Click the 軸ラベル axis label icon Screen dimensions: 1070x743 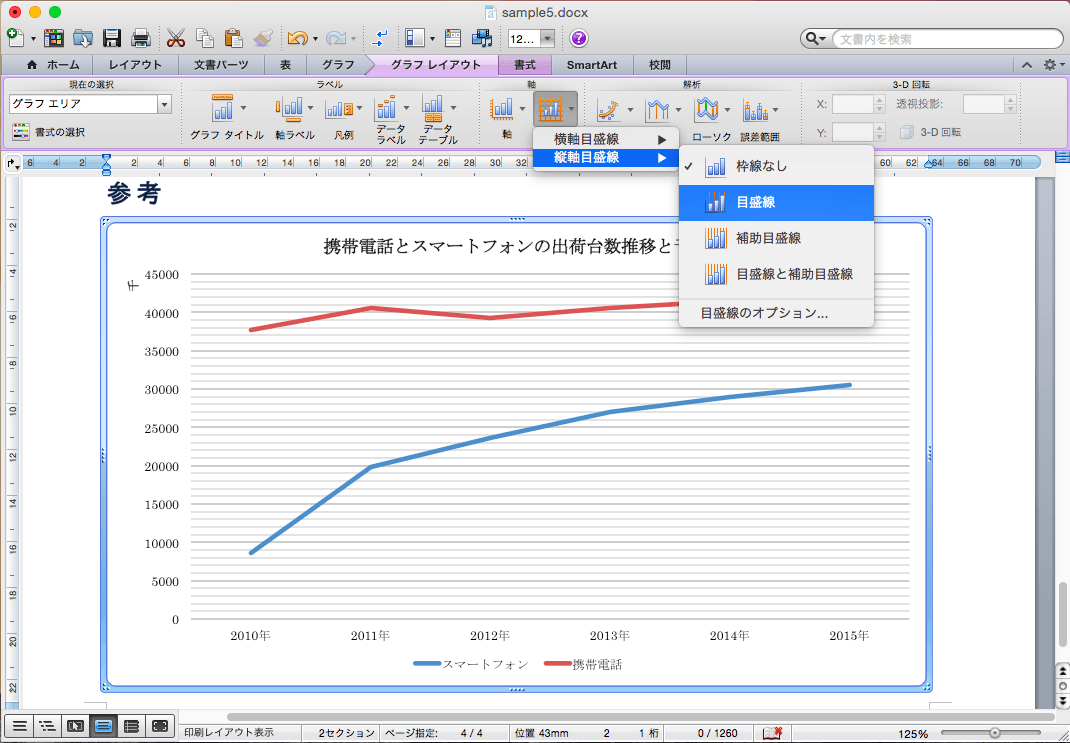point(289,108)
